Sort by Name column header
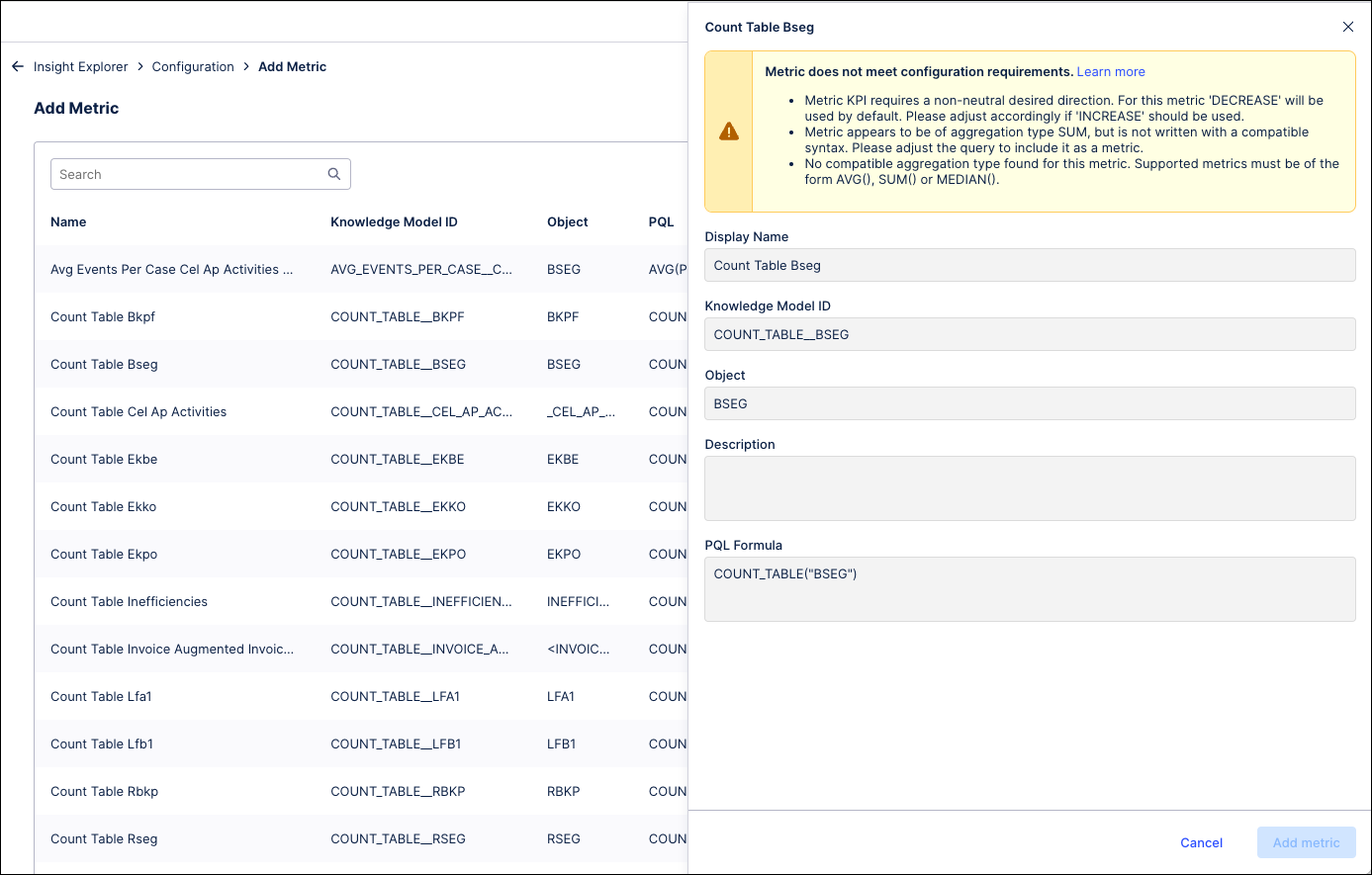 coord(68,221)
